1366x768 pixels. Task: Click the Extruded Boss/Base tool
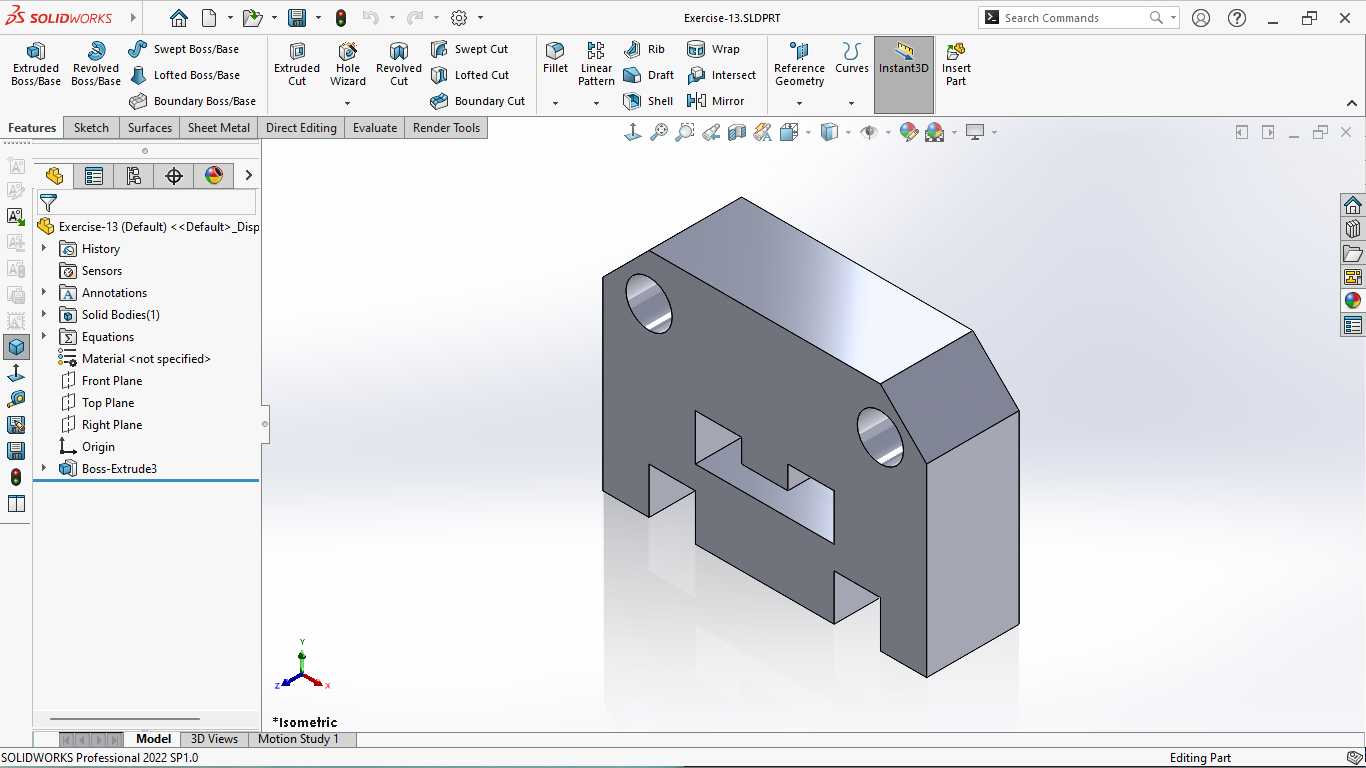[x=36, y=64]
